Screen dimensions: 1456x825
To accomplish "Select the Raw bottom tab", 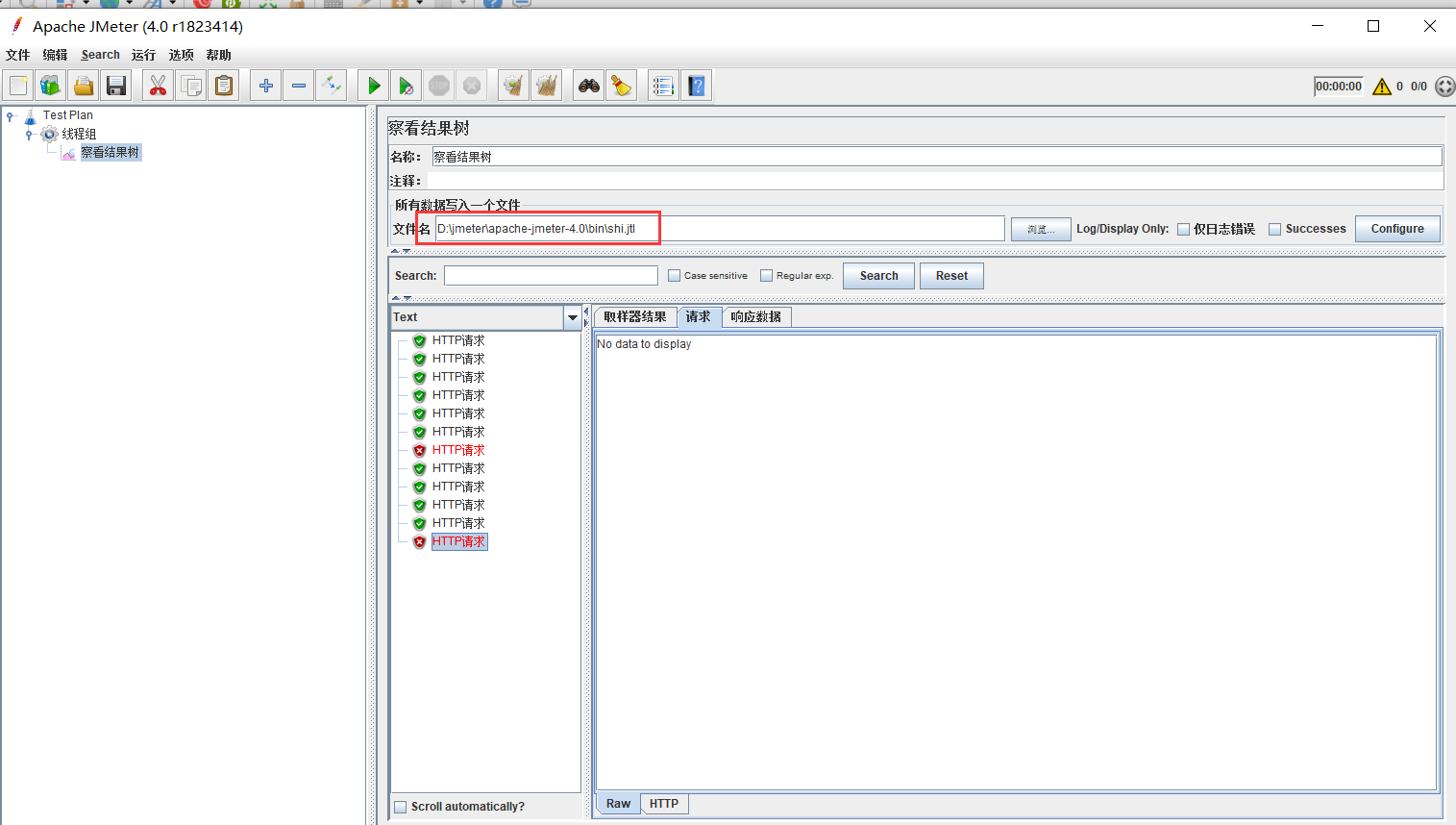I will 619,804.
